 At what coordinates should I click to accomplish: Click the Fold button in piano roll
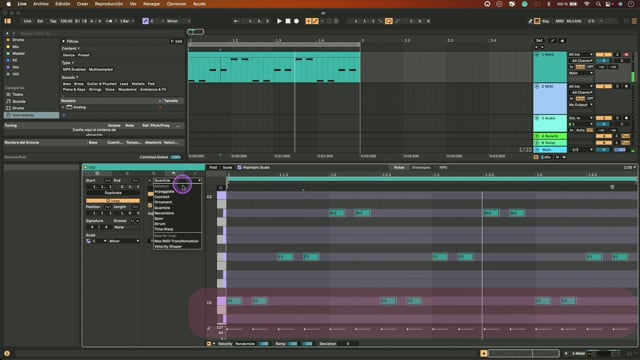[x=213, y=167]
